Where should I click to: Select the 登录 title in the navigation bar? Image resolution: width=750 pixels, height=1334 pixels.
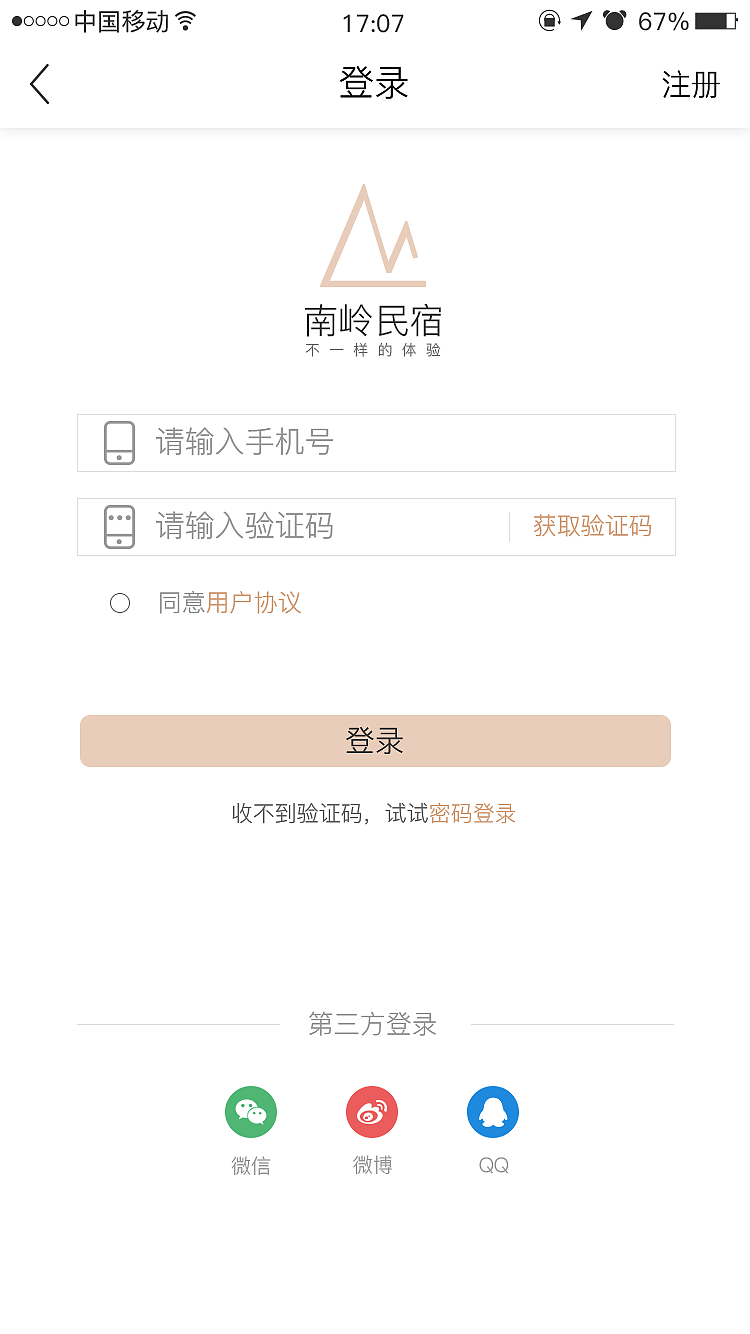(x=374, y=84)
